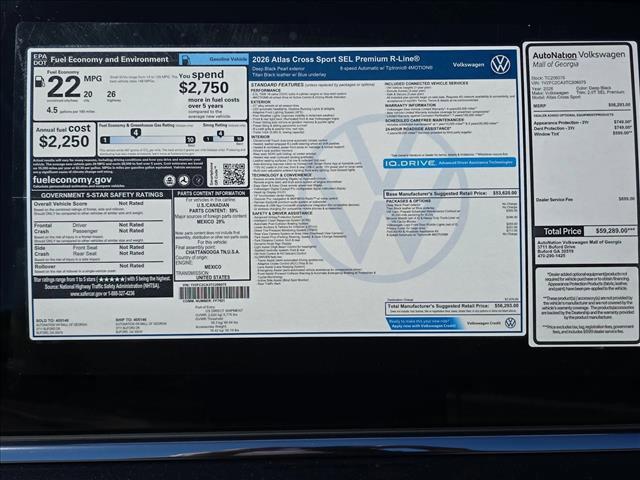The height and width of the screenshot is (480, 640).
Task: Click the smartphone QR code
Action: pyautogui.click(x=233, y=174)
